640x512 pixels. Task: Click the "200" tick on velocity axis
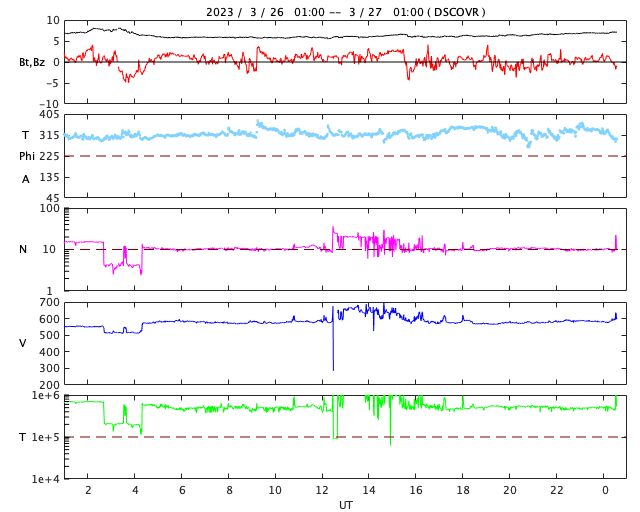[49, 385]
